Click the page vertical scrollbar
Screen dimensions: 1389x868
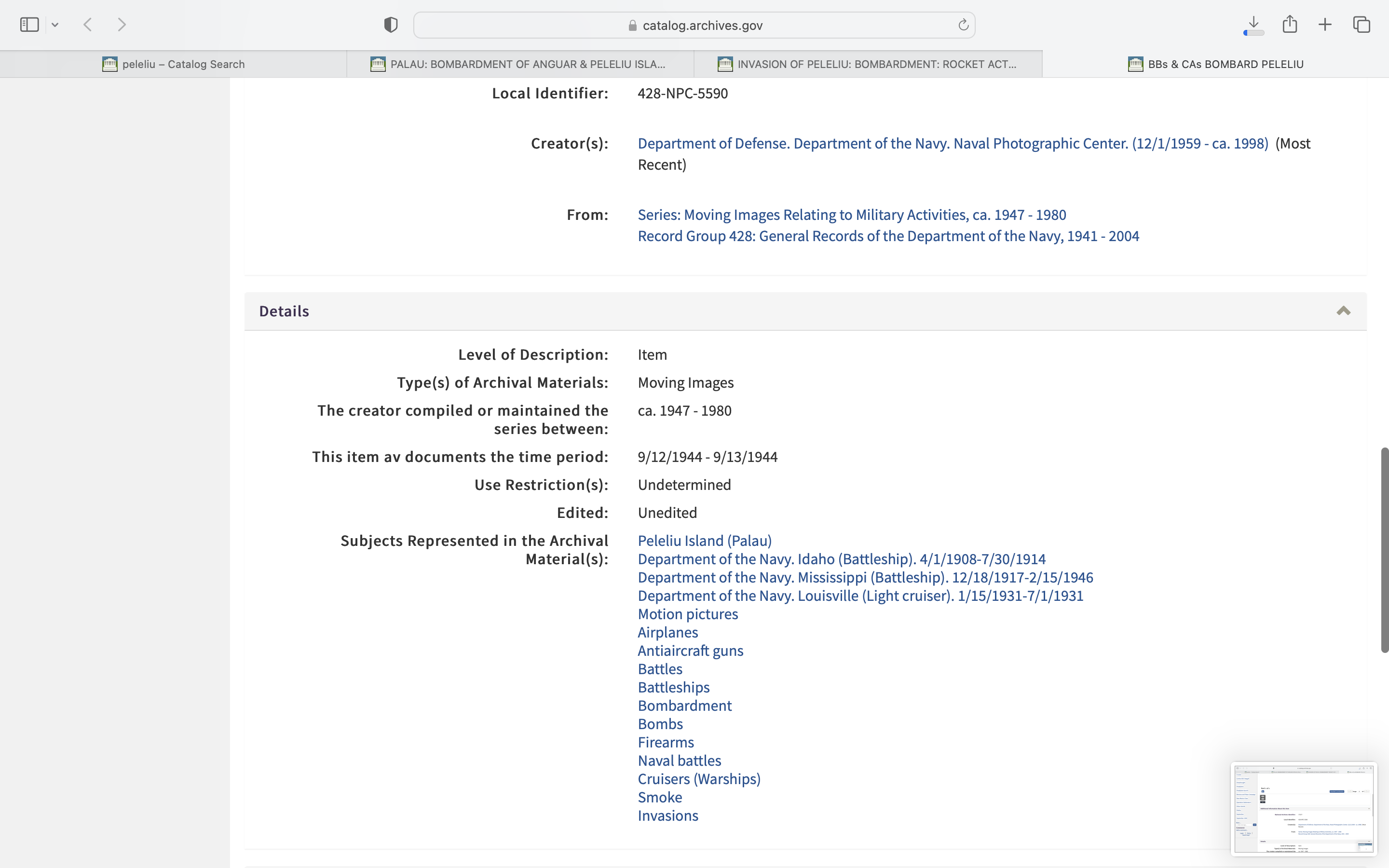(x=1384, y=549)
